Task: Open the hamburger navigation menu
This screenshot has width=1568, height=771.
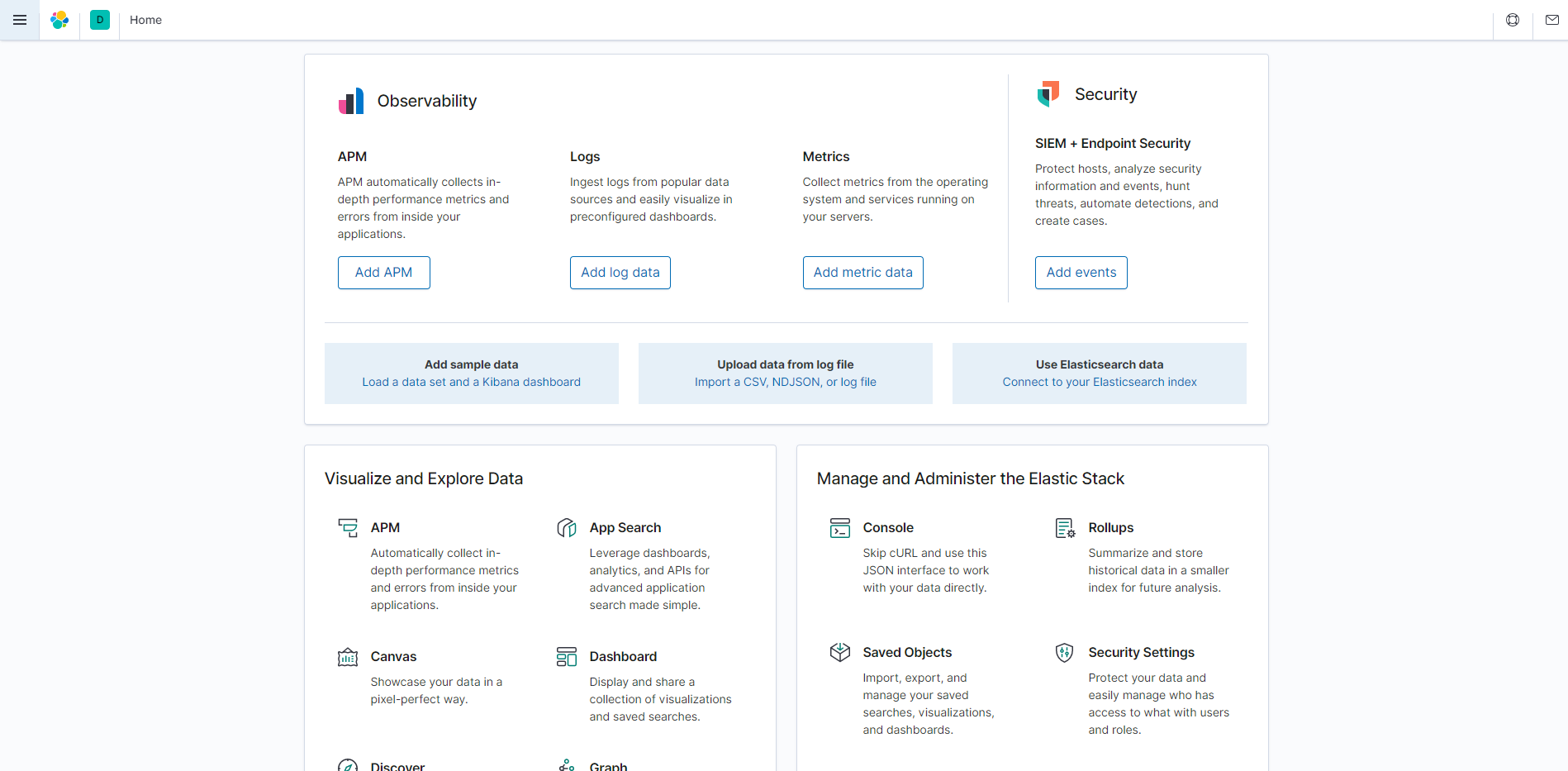Action: click(x=20, y=20)
